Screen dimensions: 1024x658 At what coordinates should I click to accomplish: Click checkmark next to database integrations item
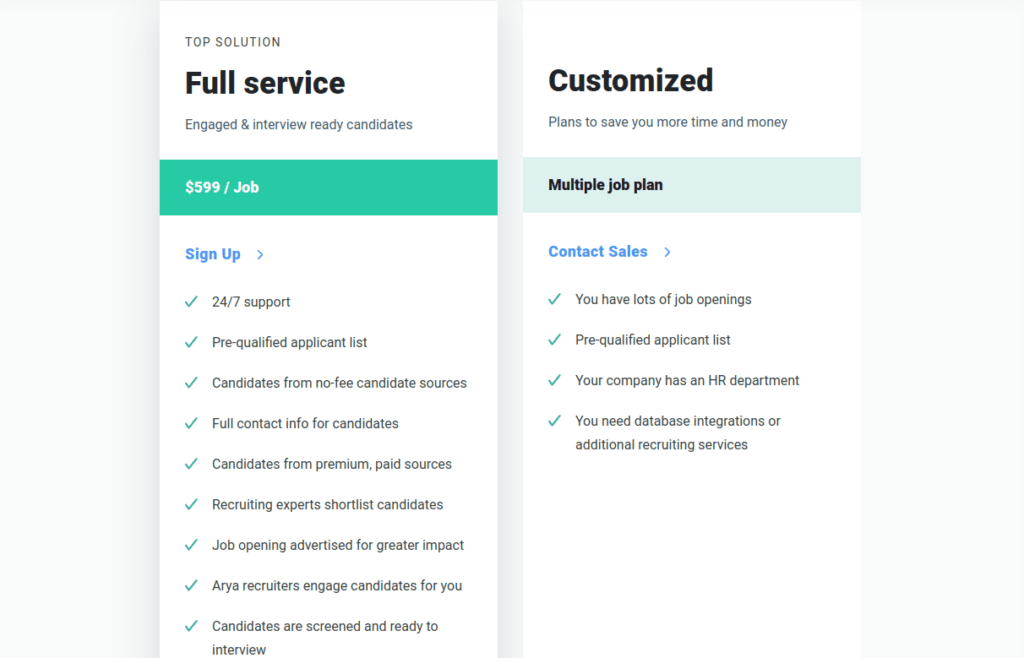click(x=554, y=420)
